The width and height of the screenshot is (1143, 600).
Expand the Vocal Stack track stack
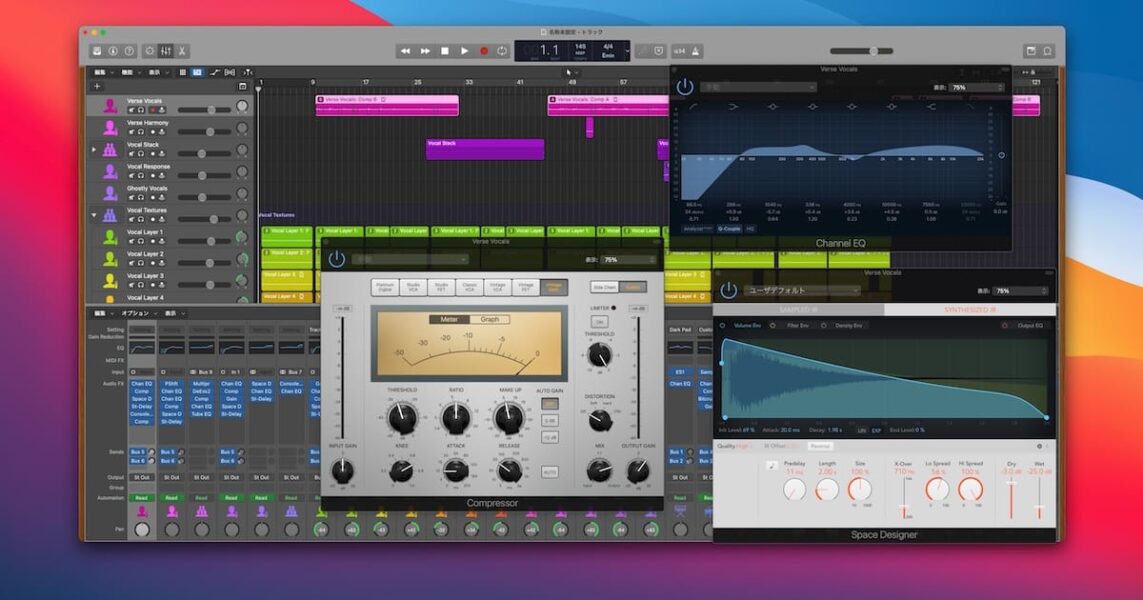[93, 149]
